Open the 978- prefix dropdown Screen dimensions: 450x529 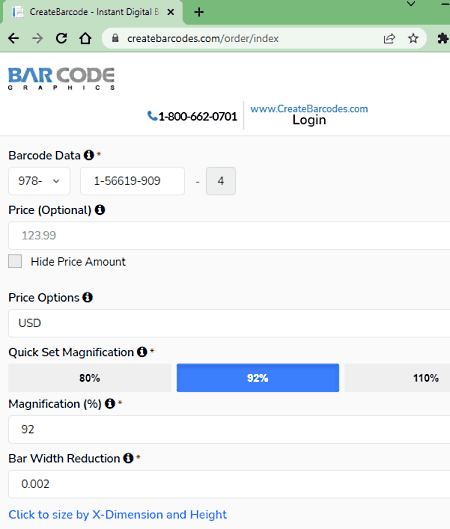click(39, 181)
